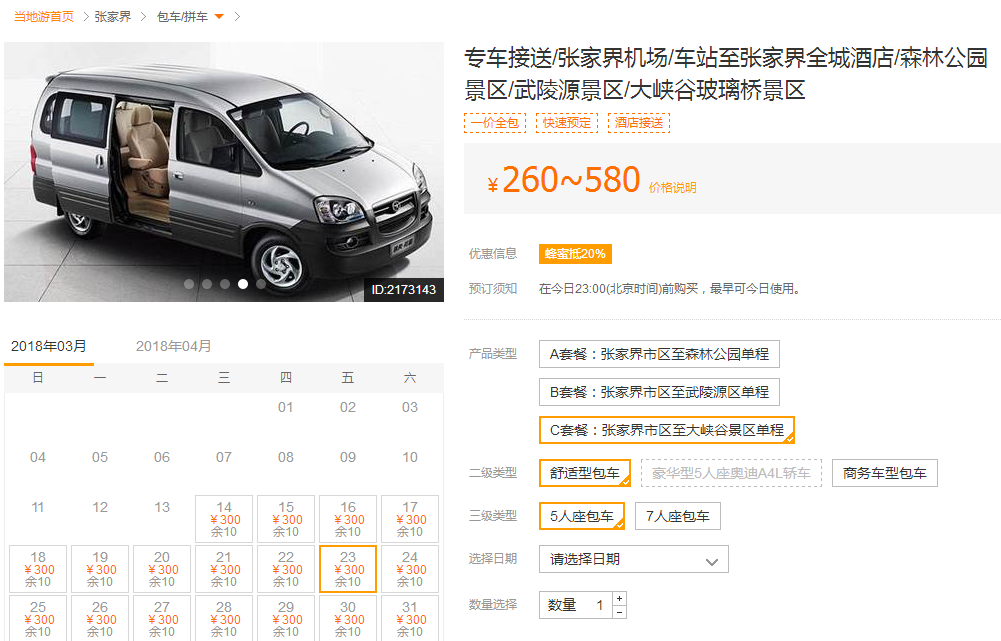Choose the 豪华型5人座奥迪A4L轿车 option
Image resolution: width=1001 pixels, height=641 pixels.
coord(731,473)
